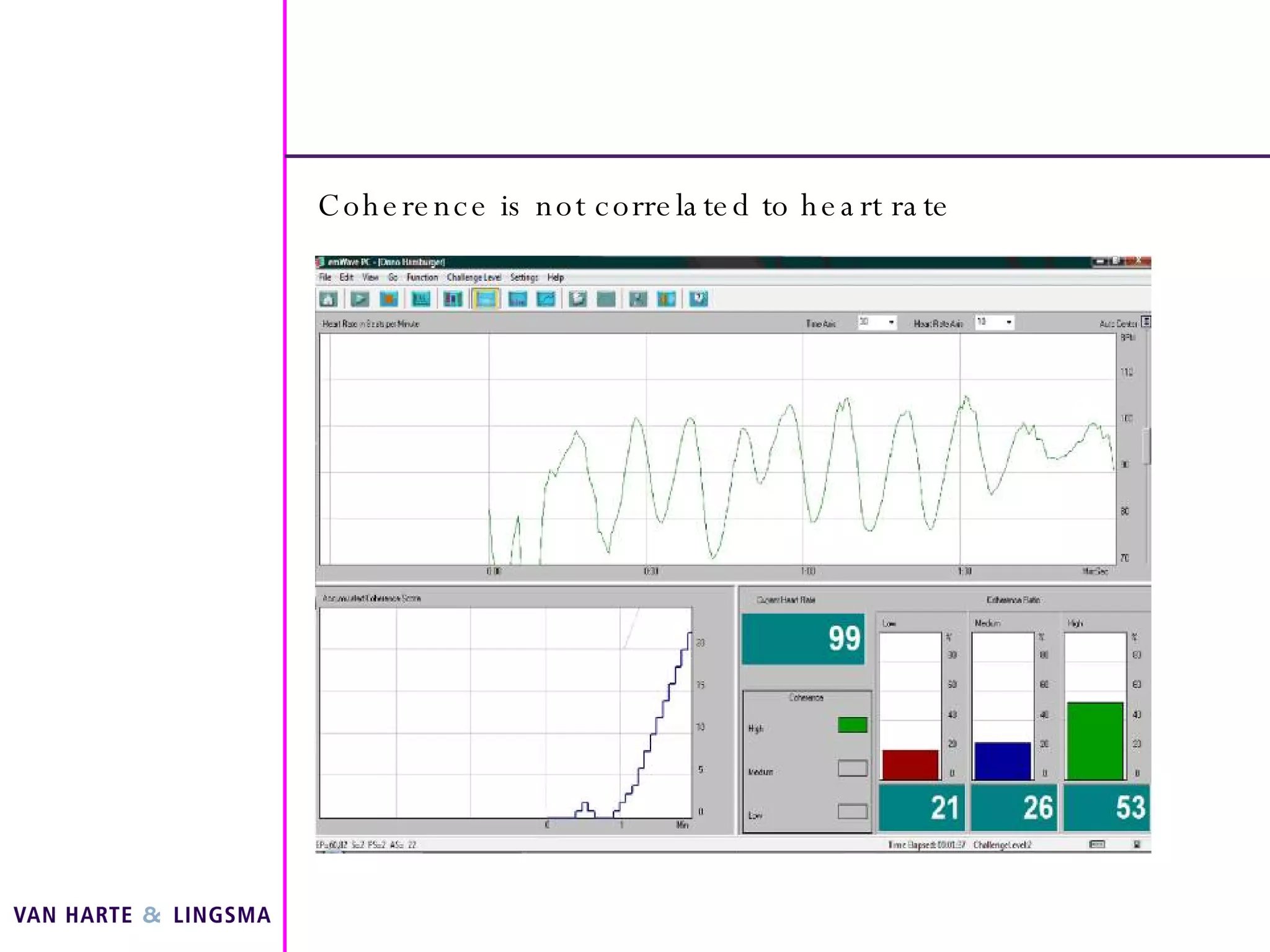The height and width of the screenshot is (952, 1270).
Task: Click the green High ratio bar
Action: [1095, 741]
